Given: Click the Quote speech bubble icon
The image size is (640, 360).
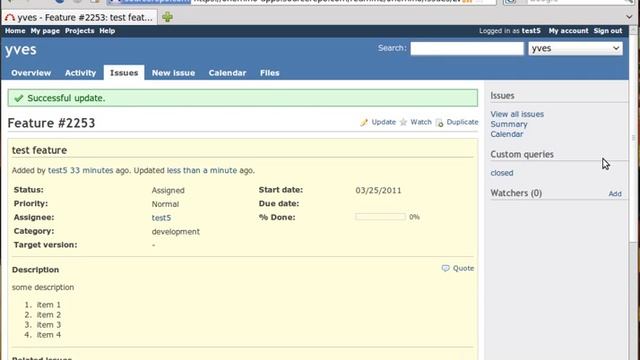Looking at the screenshot, I should (x=445, y=268).
